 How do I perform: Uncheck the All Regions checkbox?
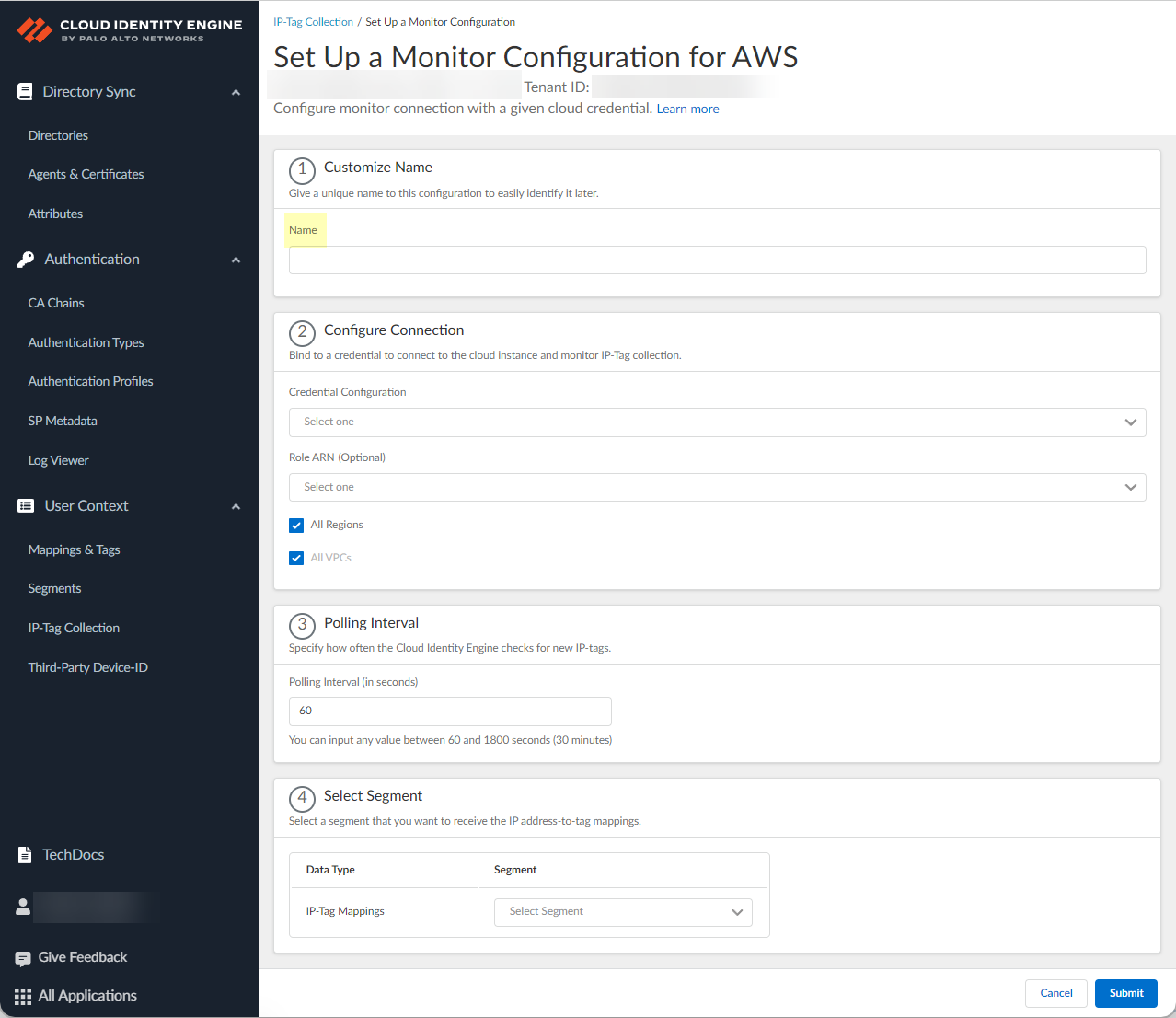(296, 526)
